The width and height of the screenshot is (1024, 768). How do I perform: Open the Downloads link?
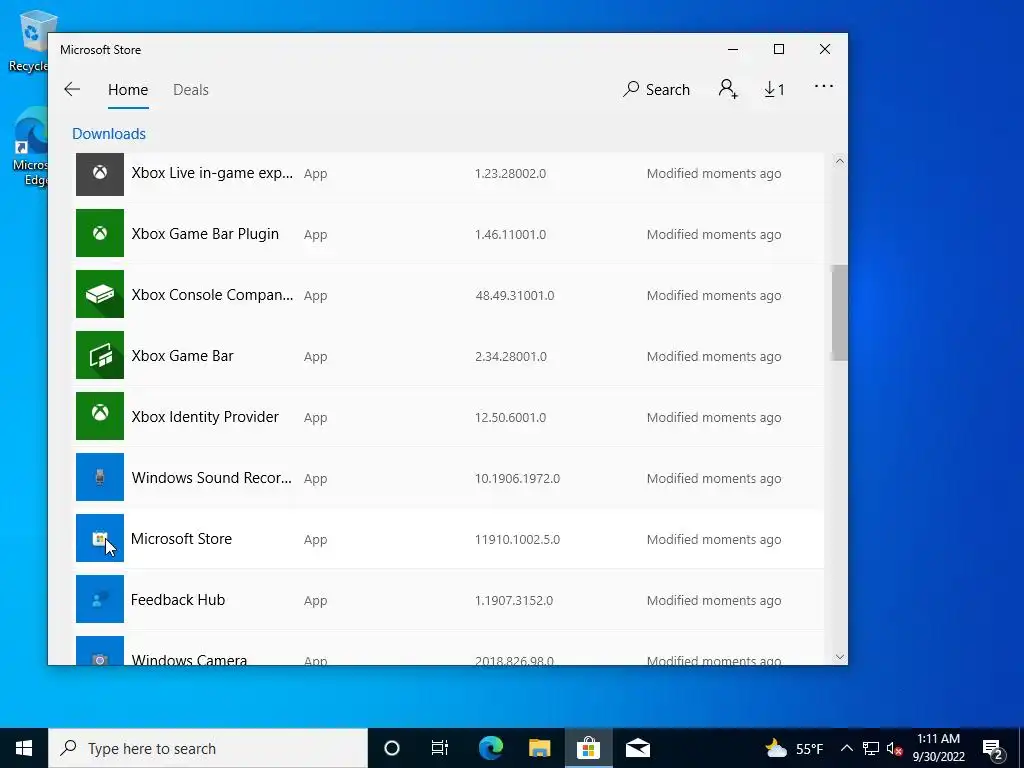109,133
